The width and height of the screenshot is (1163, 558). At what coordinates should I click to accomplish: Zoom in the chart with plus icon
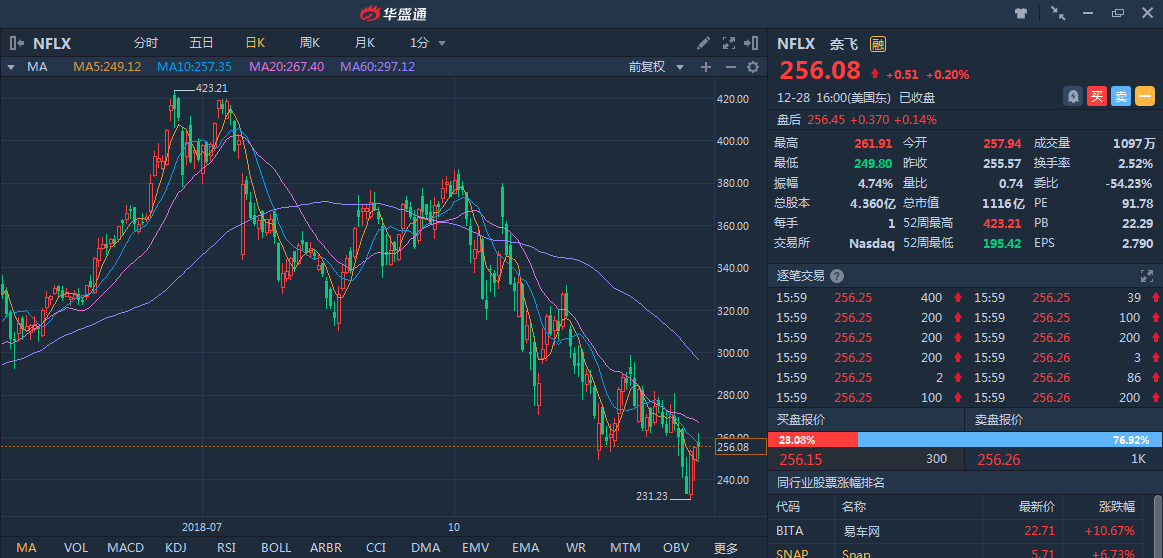coord(706,67)
